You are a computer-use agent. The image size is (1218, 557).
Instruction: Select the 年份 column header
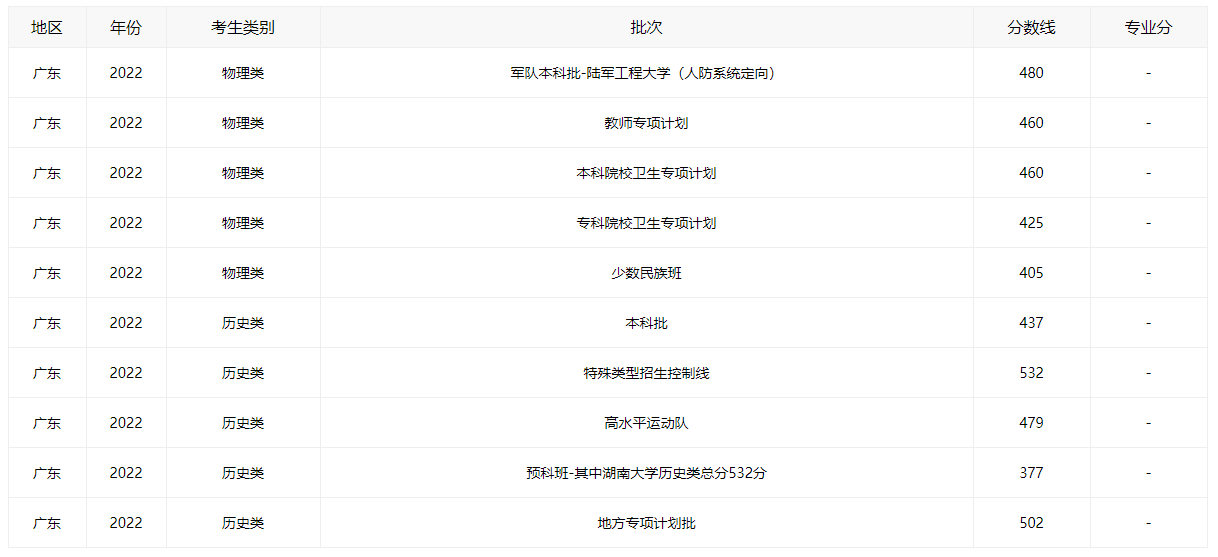coord(126,28)
